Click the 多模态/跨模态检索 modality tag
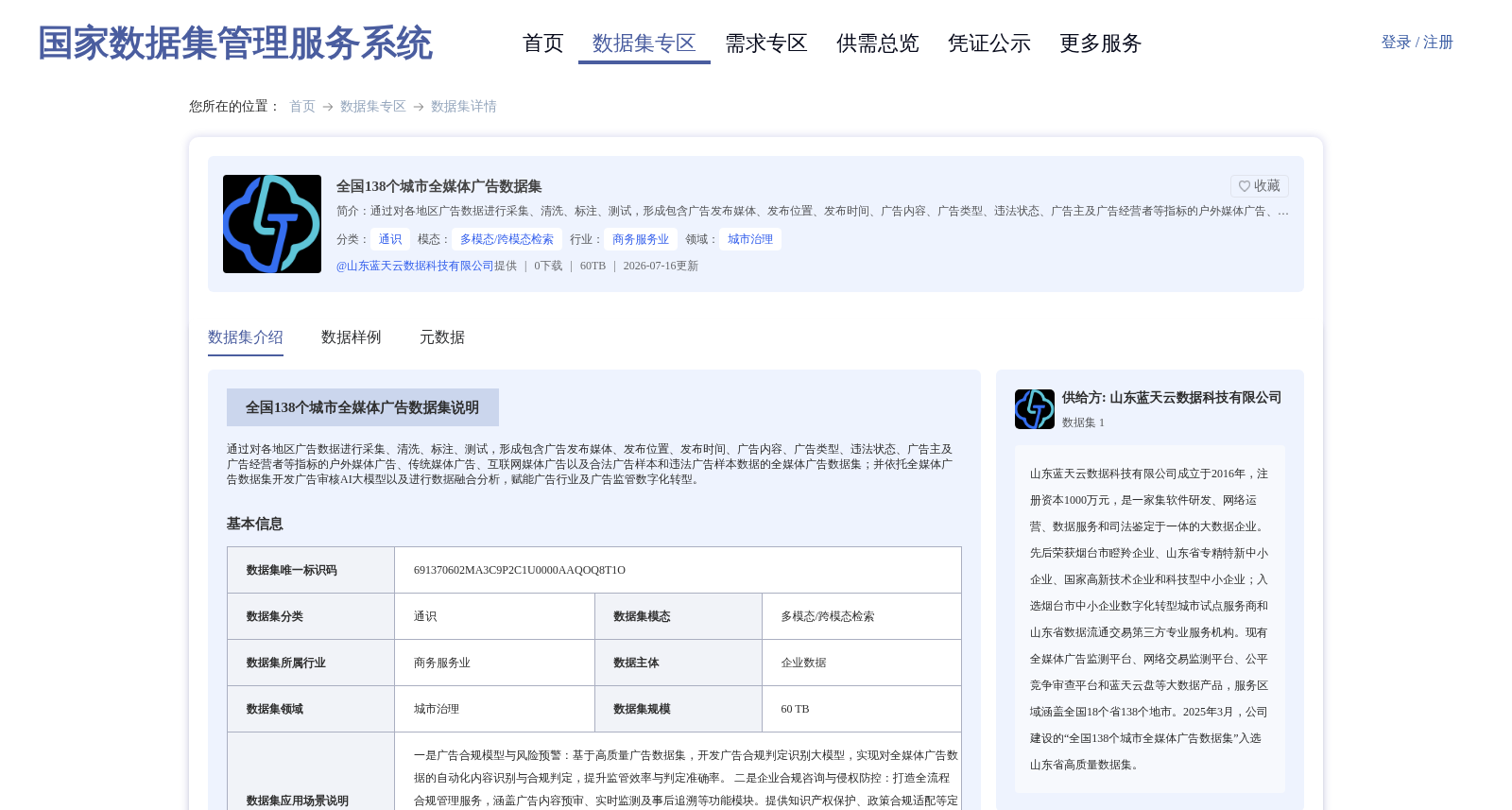 coord(507,239)
